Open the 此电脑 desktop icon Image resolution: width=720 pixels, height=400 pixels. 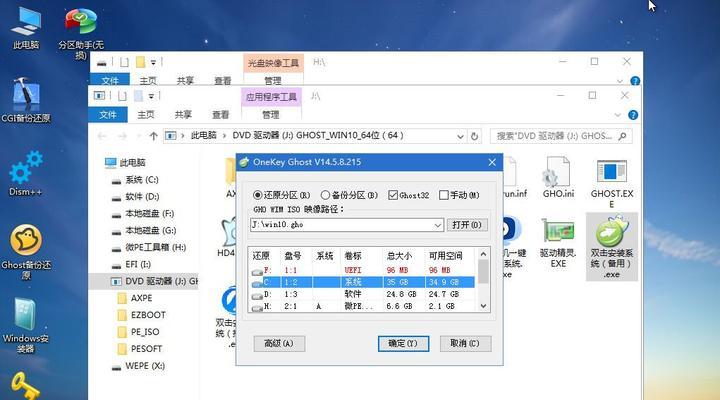coord(26,28)
